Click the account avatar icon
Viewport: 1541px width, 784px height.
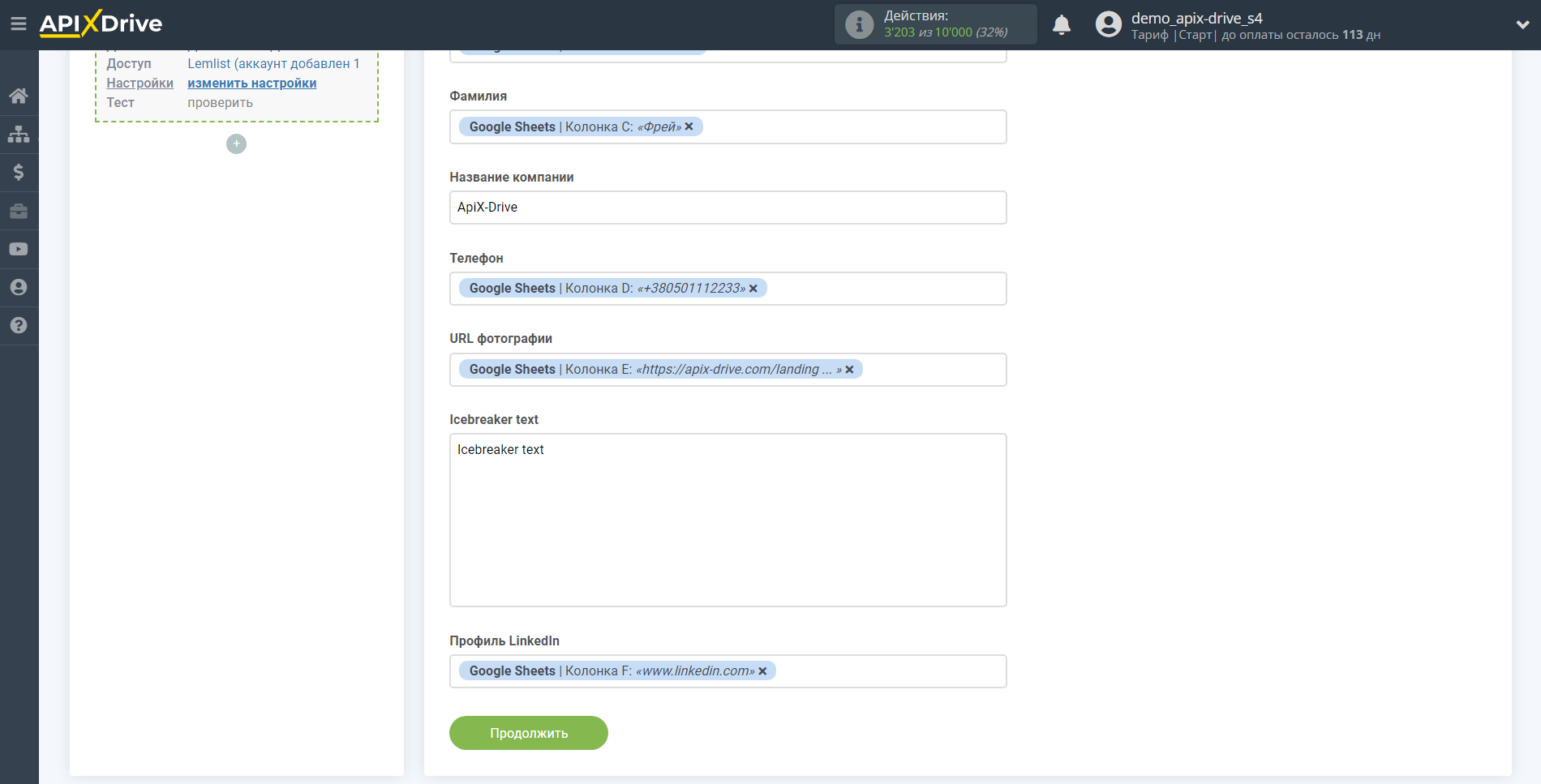point(1108,24)
